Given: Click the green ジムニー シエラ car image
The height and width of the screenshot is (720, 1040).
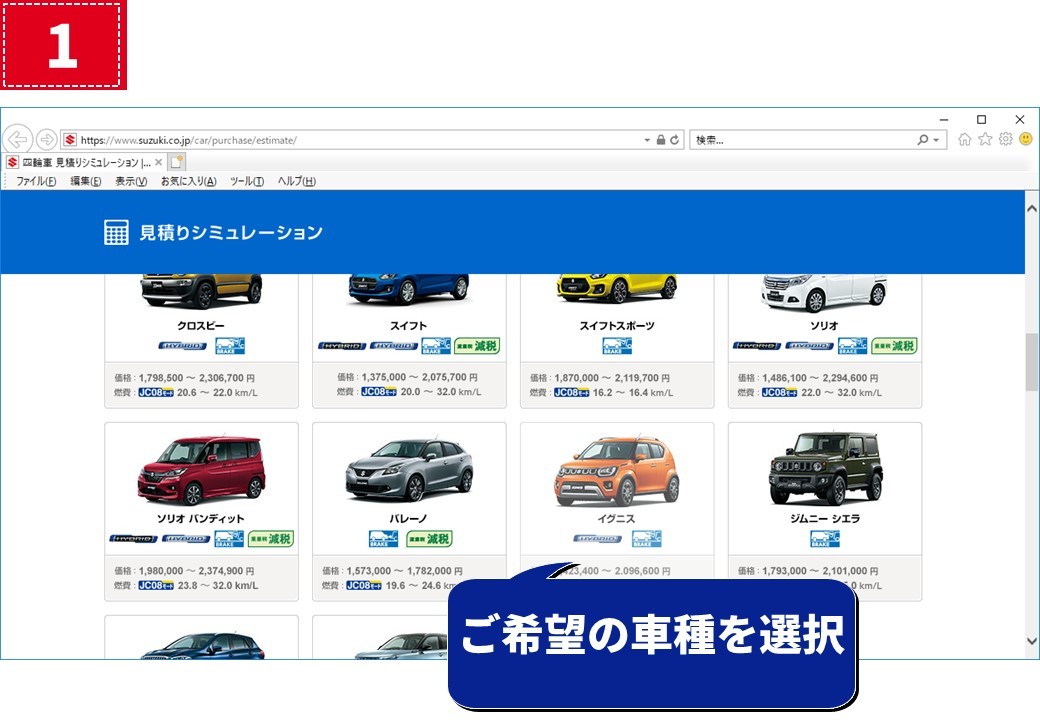Looking at the screenshot, I should click(x=826, y=469).
